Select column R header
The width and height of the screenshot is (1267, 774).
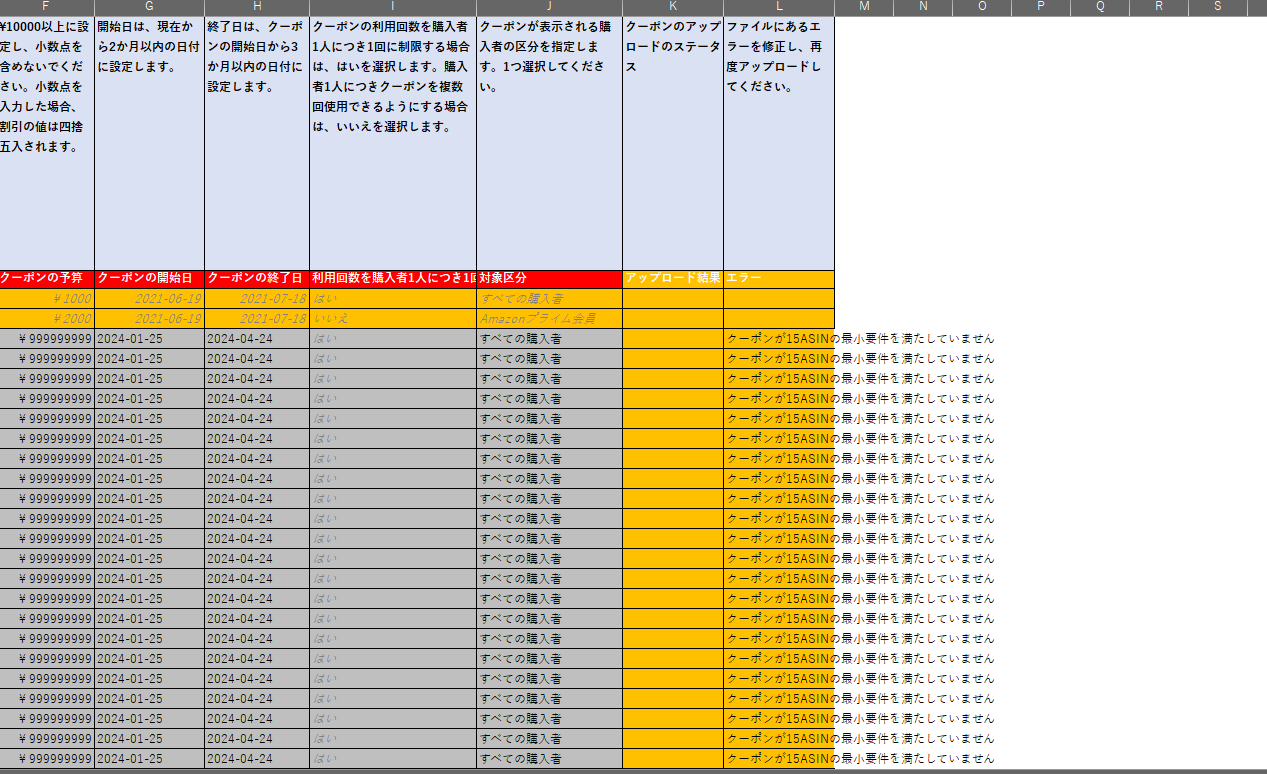(1159, 7)
